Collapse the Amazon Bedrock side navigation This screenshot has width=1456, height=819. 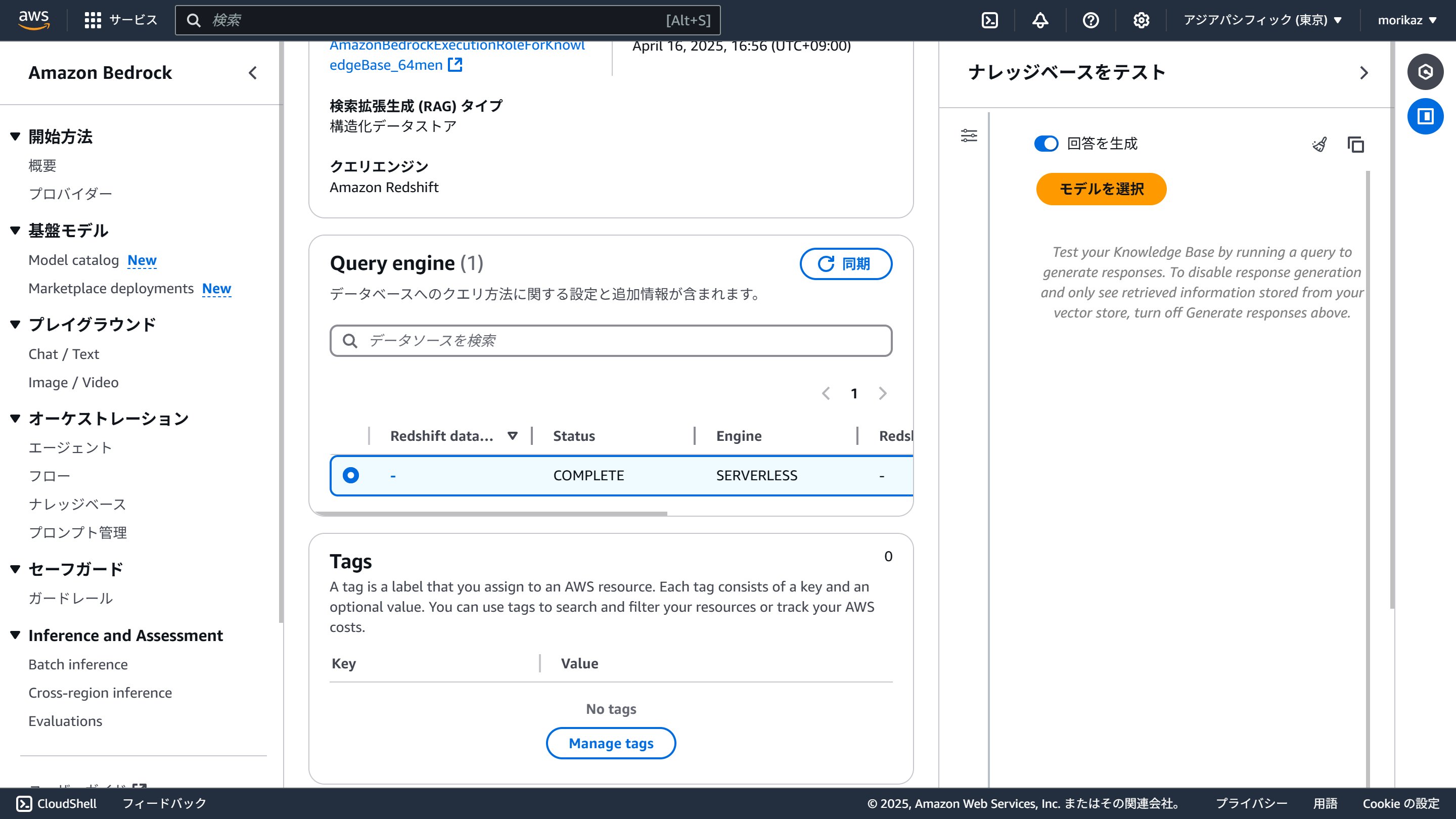[253, 73]
